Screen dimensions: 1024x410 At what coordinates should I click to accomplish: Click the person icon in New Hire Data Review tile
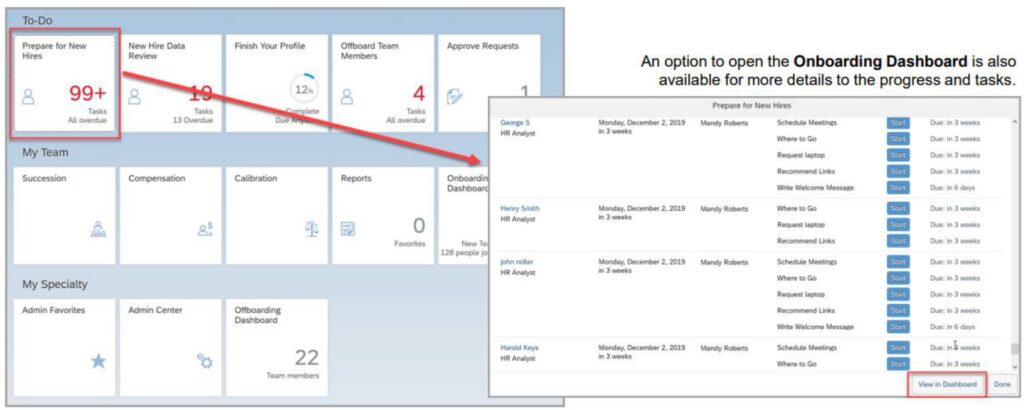(x=135, y=97)
